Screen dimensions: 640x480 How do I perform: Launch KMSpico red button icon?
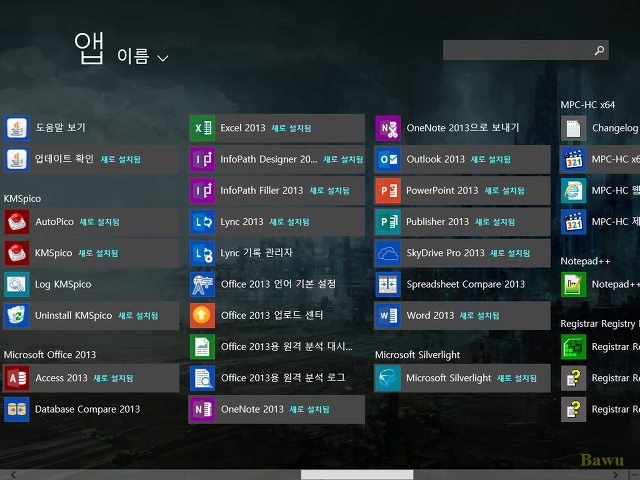tap(17, 253)
